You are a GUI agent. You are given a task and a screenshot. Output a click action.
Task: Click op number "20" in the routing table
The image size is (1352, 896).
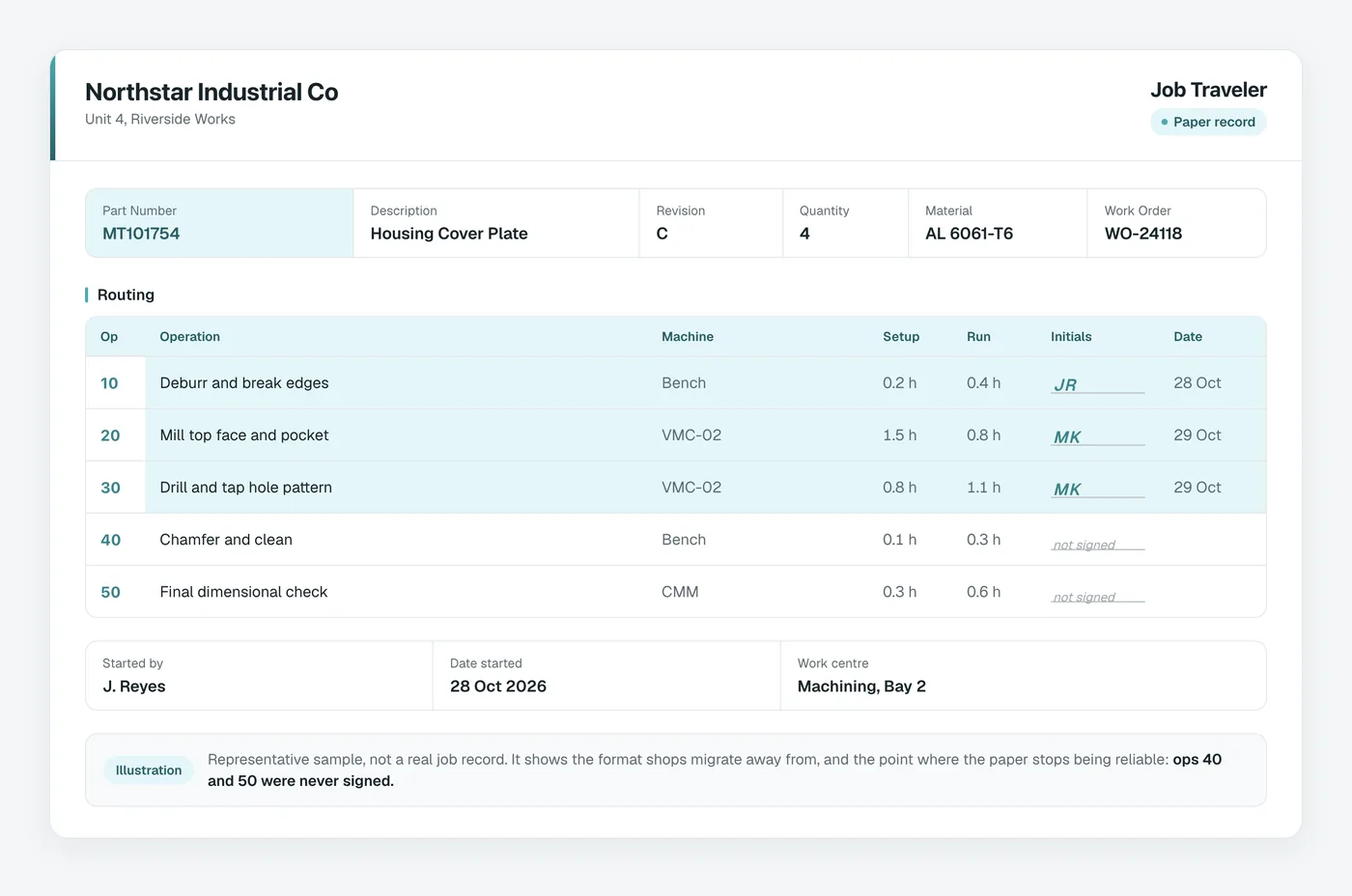click(x=110, y=435)
